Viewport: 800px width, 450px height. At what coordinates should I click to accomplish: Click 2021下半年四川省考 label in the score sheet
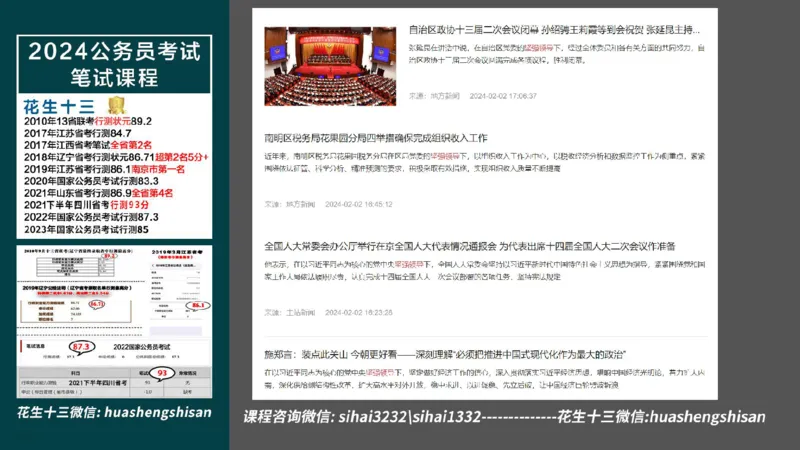point(97,383)
